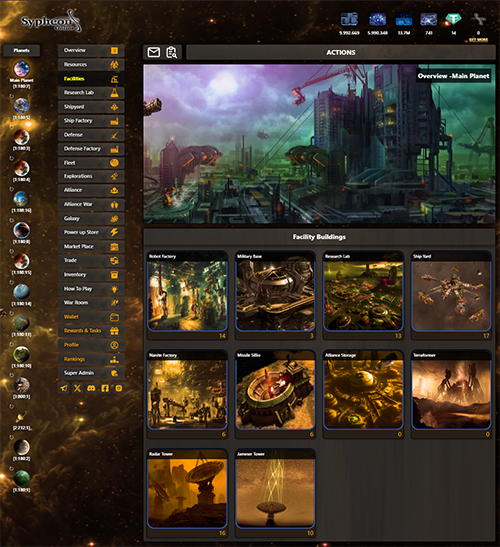This screenshot has width=500, height=547.
Task: Open the Galaxy menu item
Action: tap(91, 218)
